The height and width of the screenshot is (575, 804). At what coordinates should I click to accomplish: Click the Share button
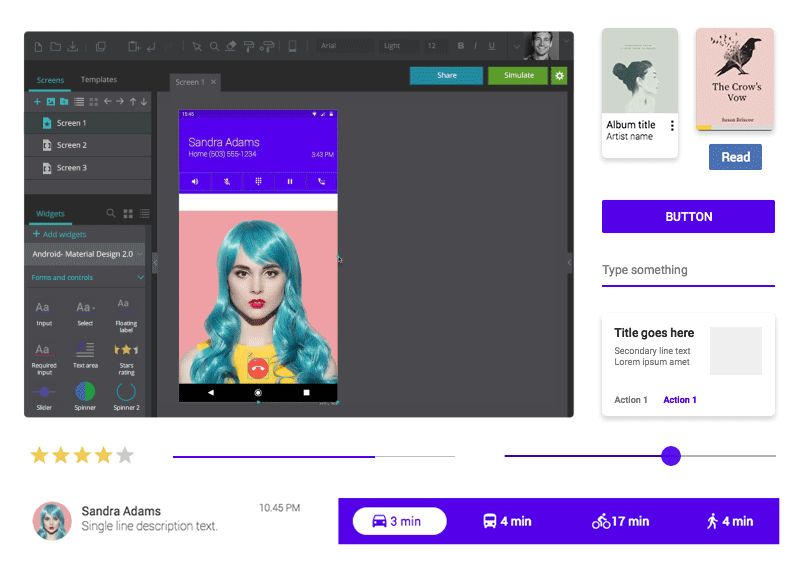[x=446, y=75]
